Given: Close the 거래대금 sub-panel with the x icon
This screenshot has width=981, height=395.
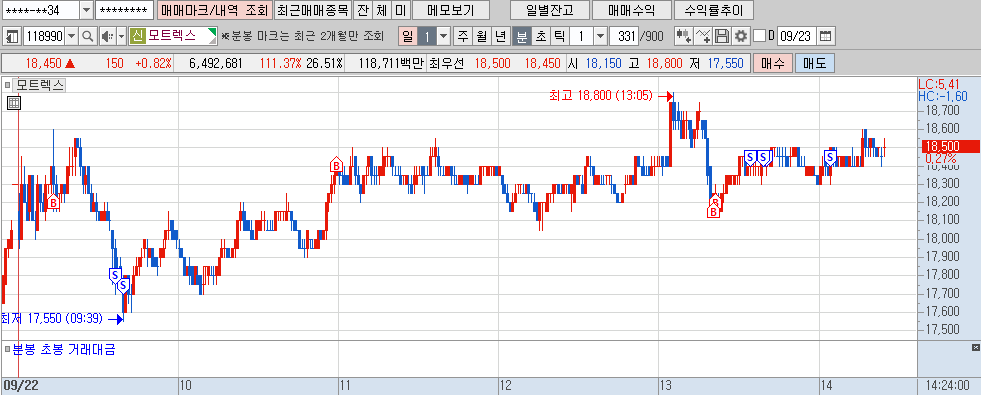Looking at the screenshot, I should tap(975, 347).
